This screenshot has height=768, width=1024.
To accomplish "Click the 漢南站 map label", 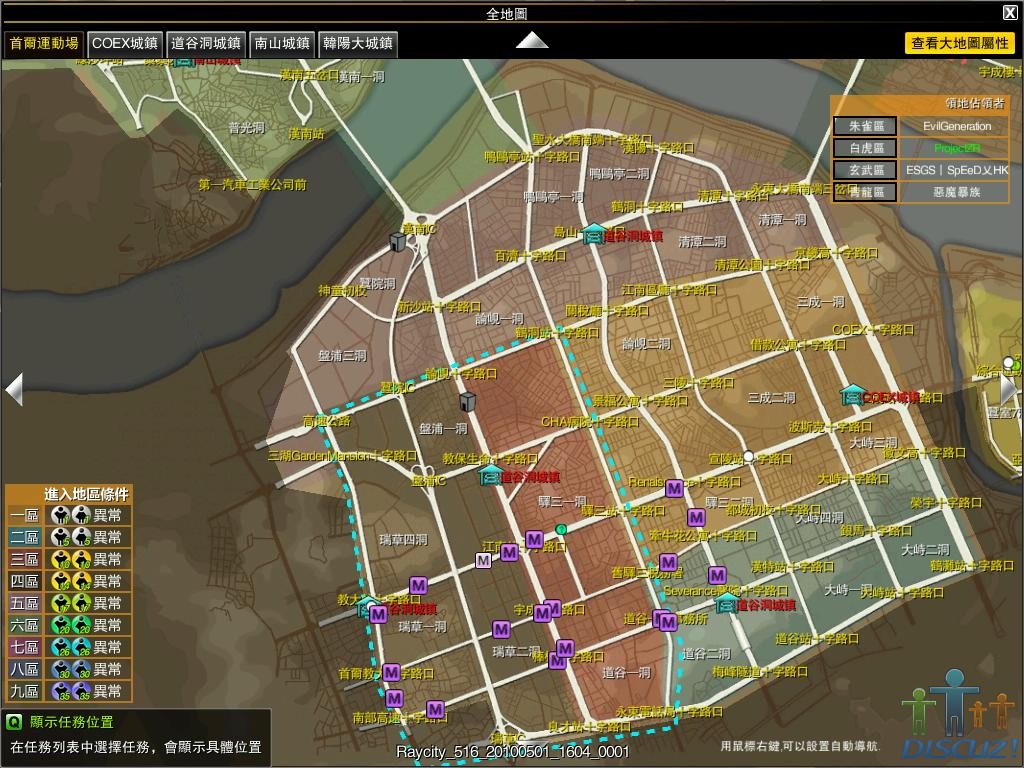I will click(306, 134).
